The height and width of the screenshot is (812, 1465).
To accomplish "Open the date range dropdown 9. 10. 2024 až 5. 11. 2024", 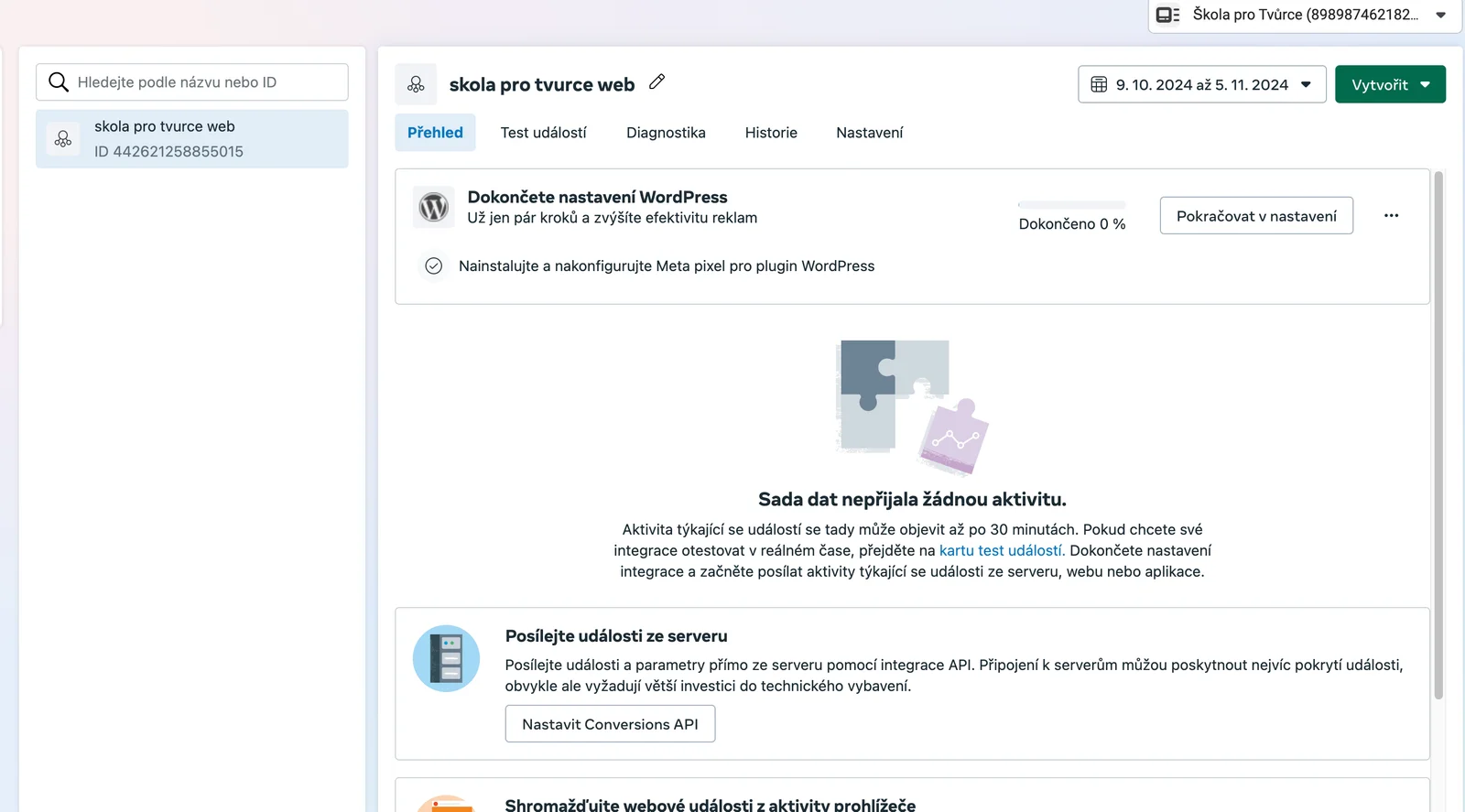I will pos(1202,84).
